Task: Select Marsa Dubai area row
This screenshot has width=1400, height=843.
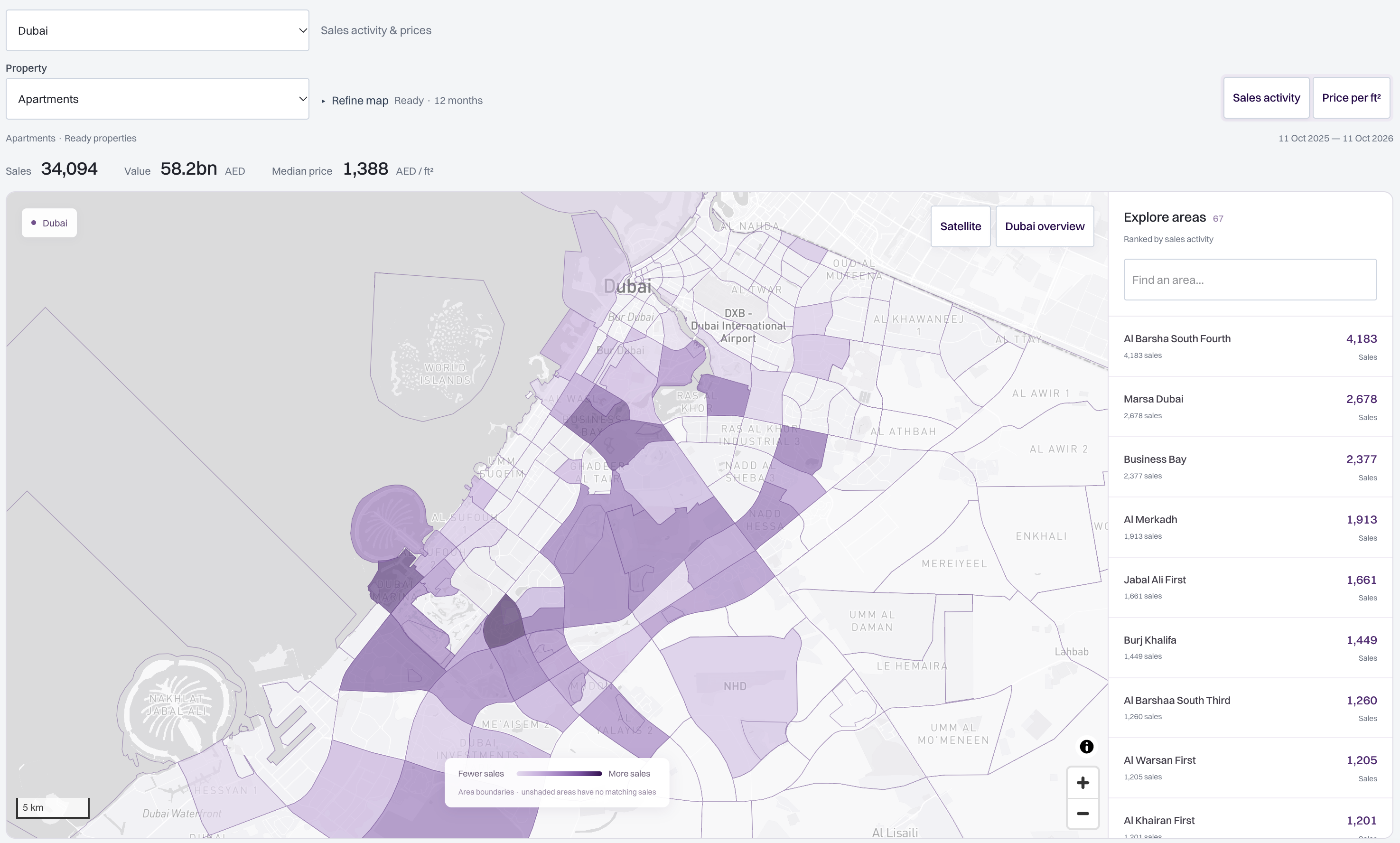Action: point(1250,407)
